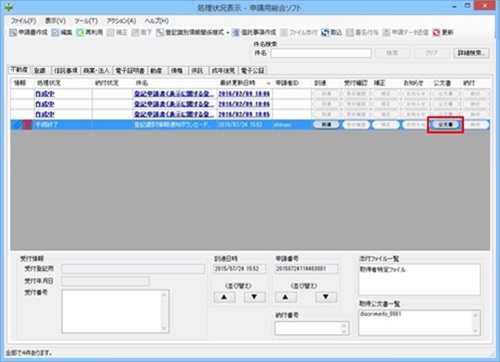Click the 更新 refresh toolbar icon
This screenshot has height=362, width=500.
pos(436,33)
